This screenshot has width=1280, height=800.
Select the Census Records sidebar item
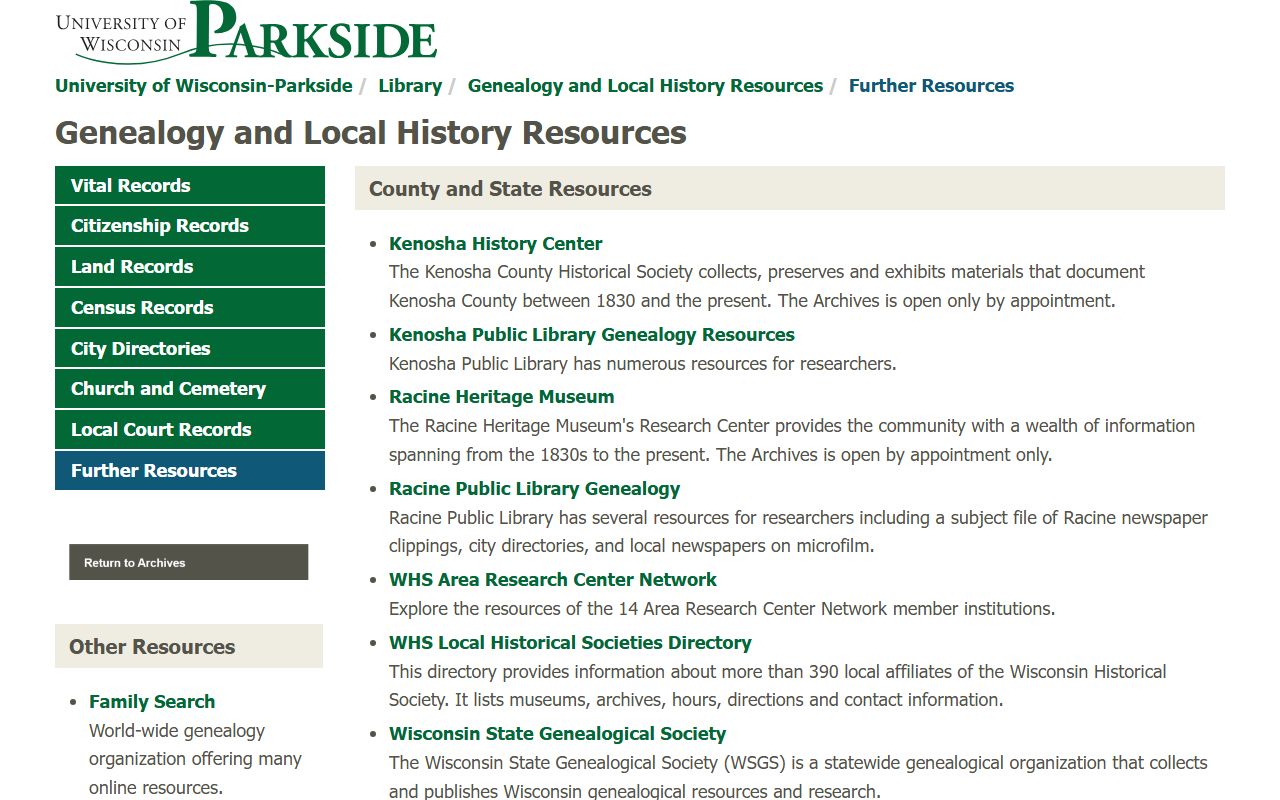point(190,308)
